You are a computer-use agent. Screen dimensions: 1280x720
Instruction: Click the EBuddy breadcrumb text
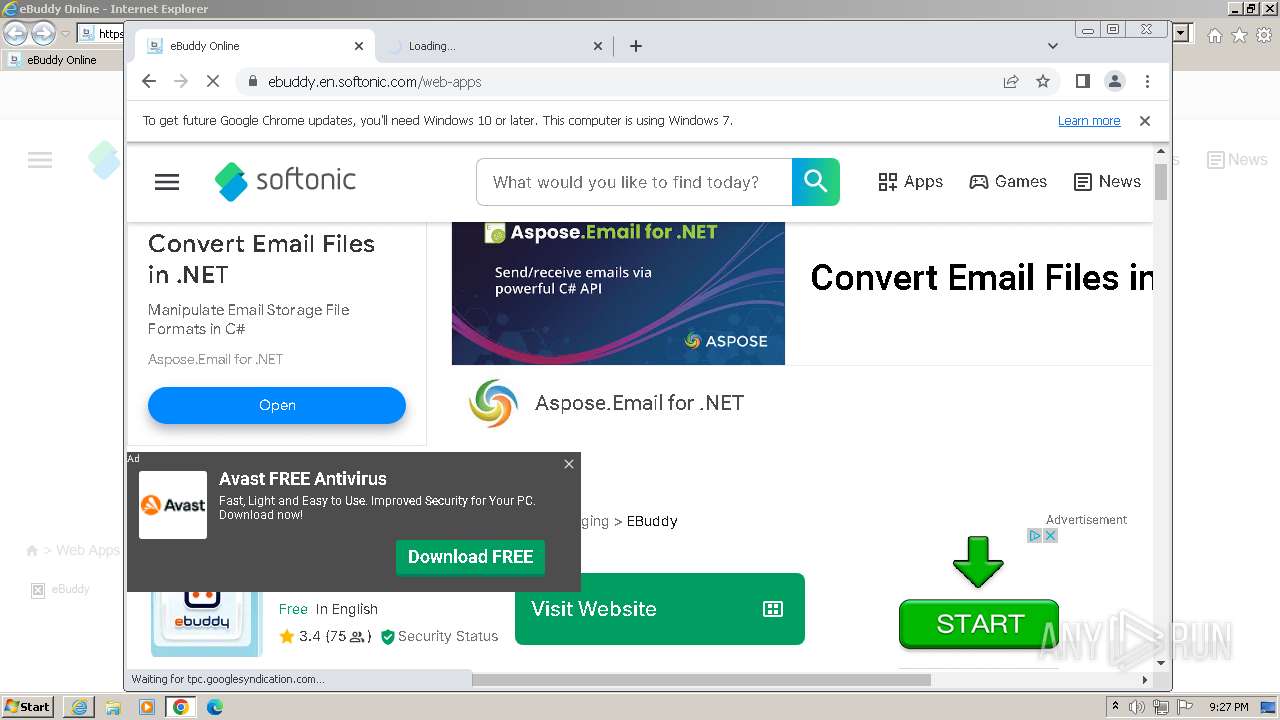652,521
